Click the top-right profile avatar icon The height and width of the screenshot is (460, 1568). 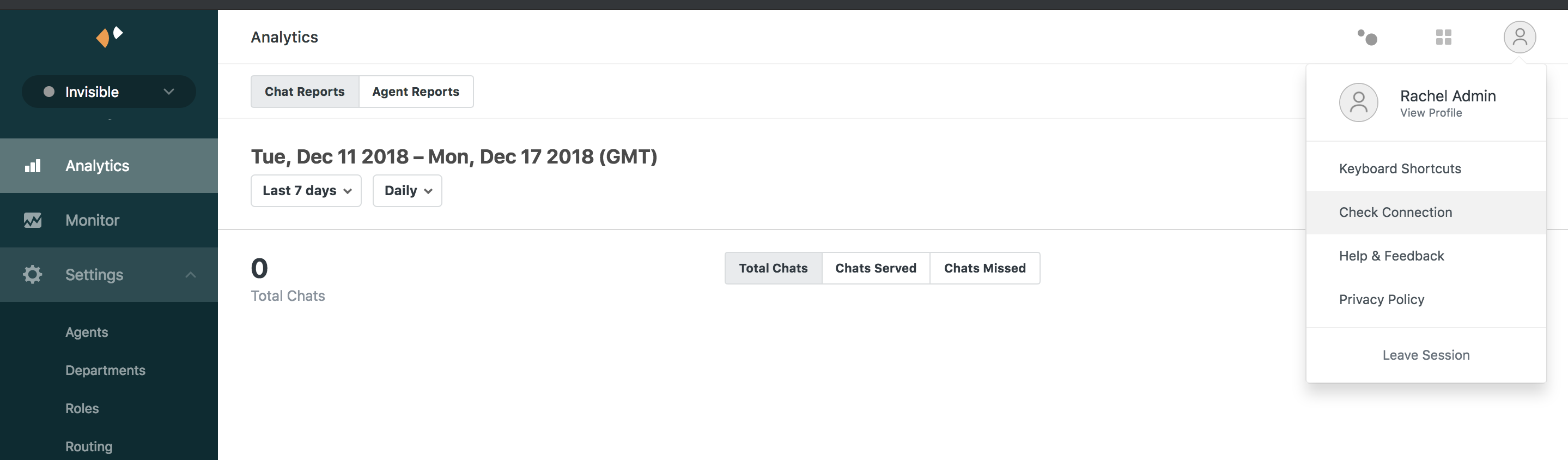pos(1520,37)
